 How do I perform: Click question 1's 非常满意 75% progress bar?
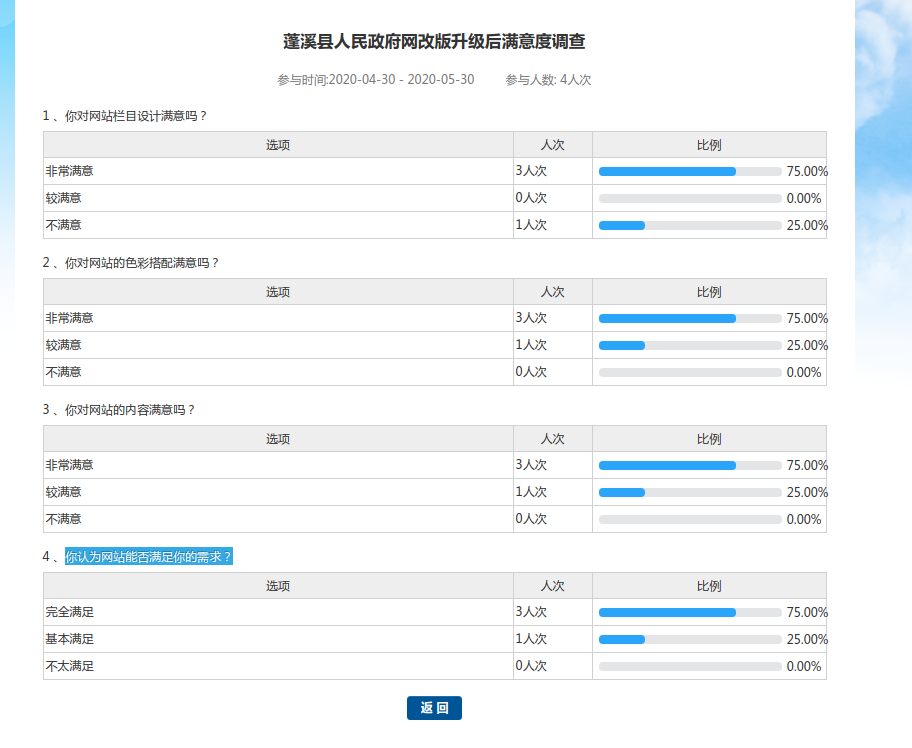(x=689, y=172)
